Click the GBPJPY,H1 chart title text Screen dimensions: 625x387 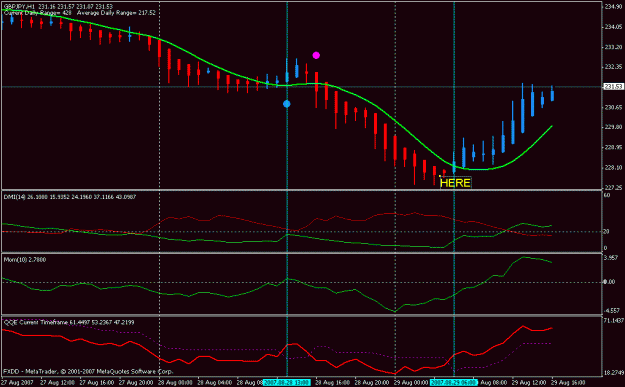19,7
